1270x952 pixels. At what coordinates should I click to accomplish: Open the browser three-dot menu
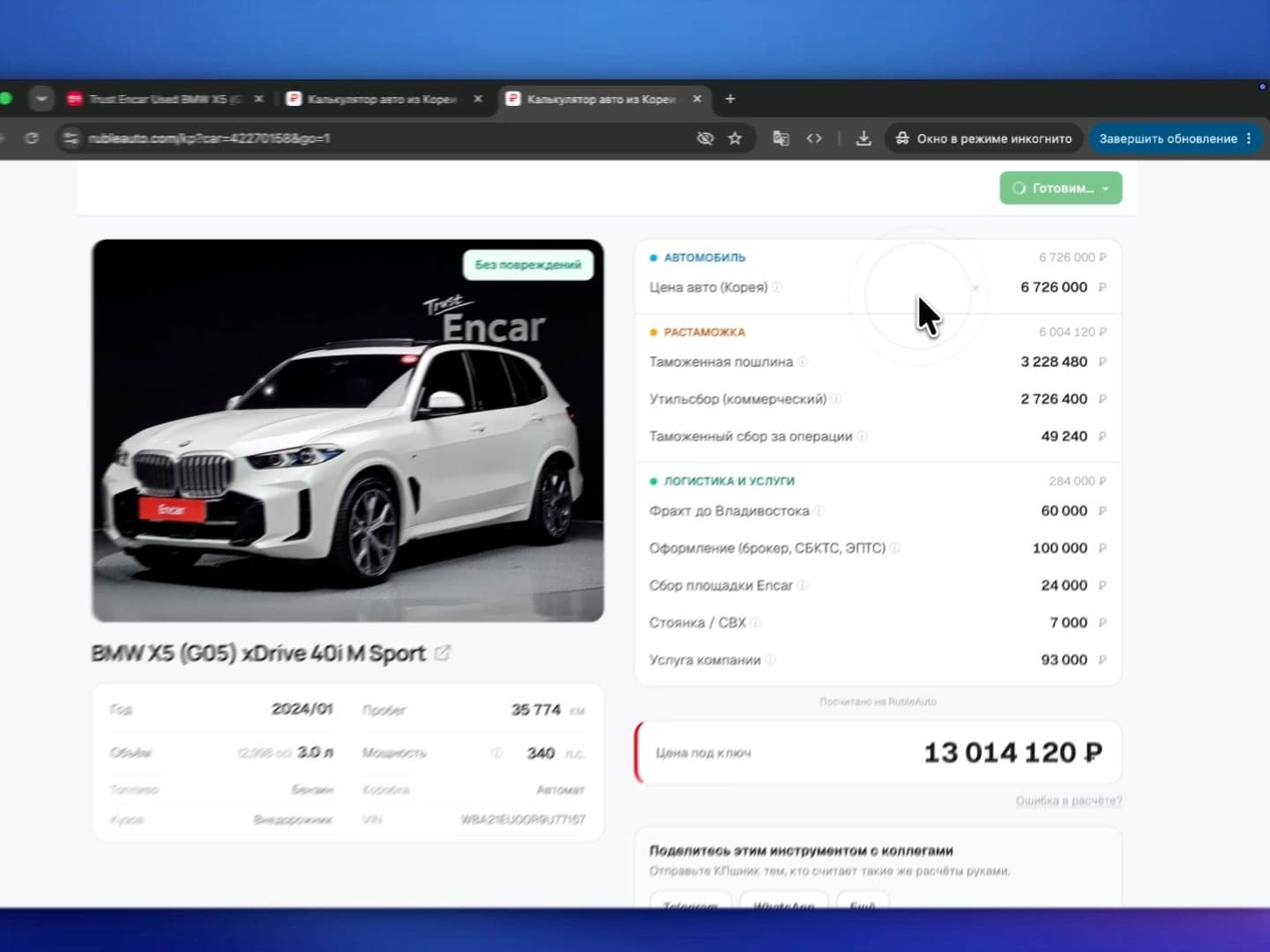[1249, 138]
